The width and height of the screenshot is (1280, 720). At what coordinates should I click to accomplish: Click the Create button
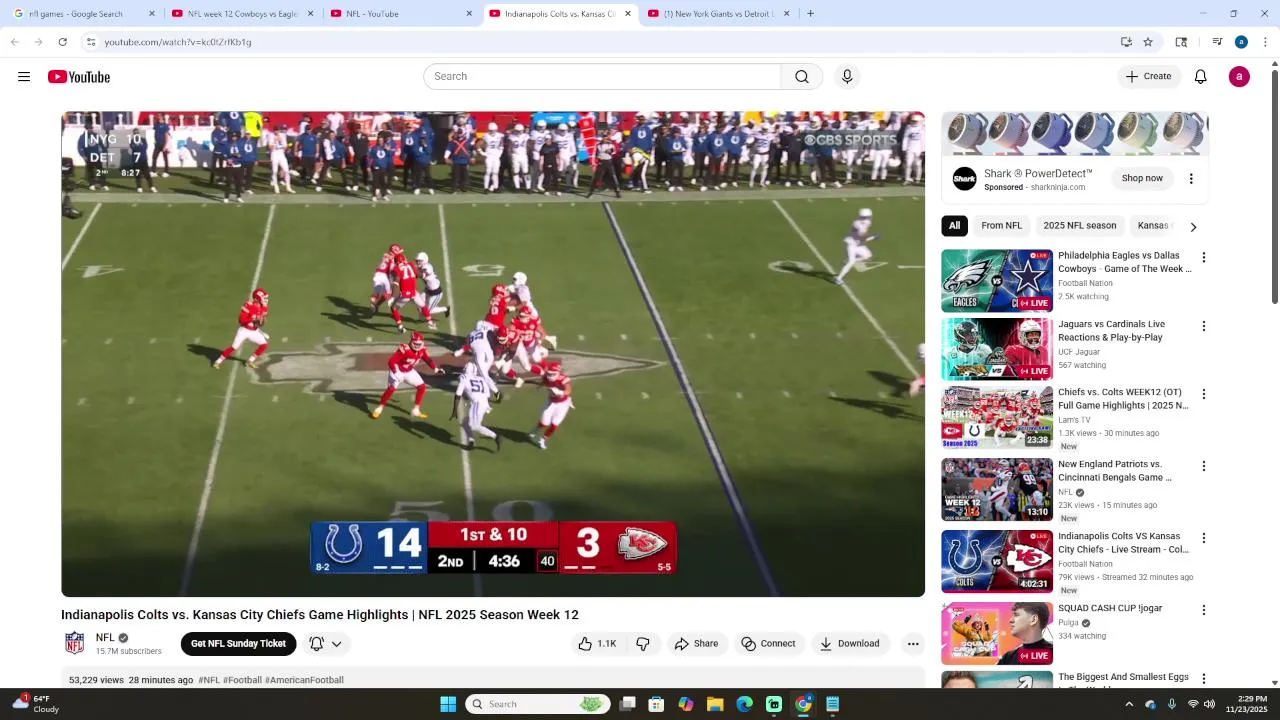1148,77
